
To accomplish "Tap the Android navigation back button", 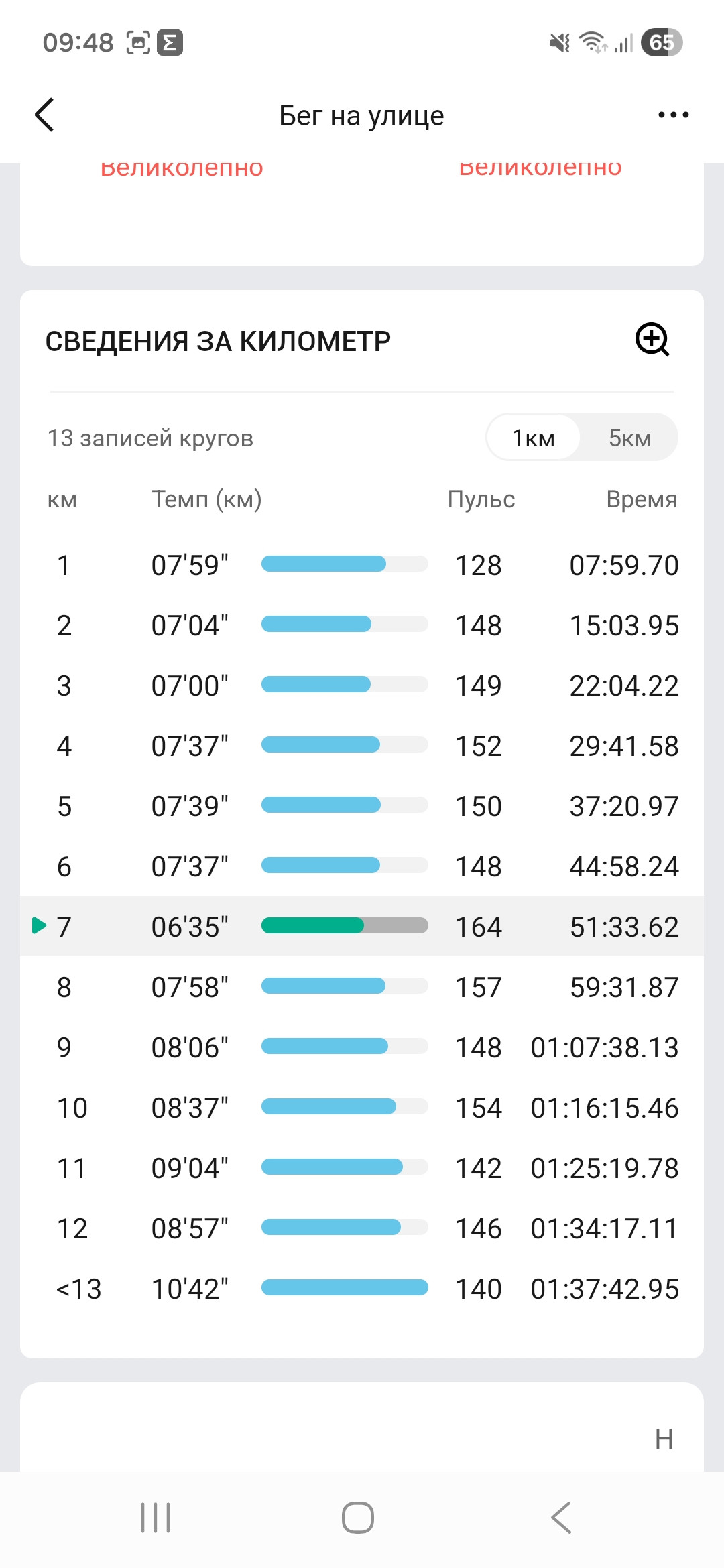I will click(561, 1518).
